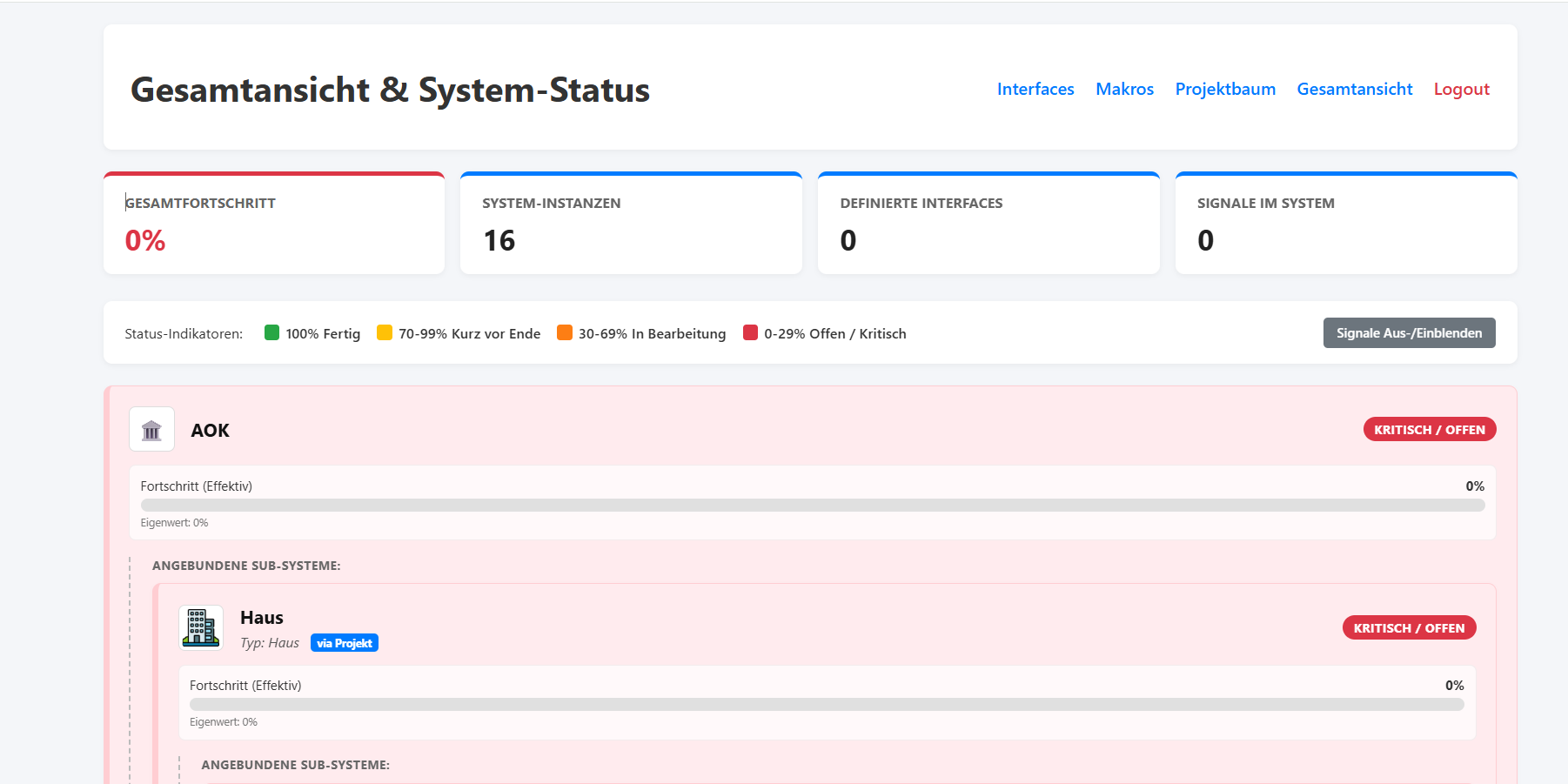
Task: Click the Haus Fortschritt progress bar
Action: pos(827,704)
